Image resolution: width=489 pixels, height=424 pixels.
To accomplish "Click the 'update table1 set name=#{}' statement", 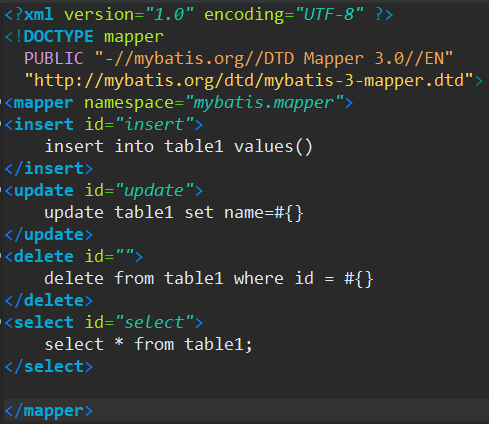I will 174,213.
